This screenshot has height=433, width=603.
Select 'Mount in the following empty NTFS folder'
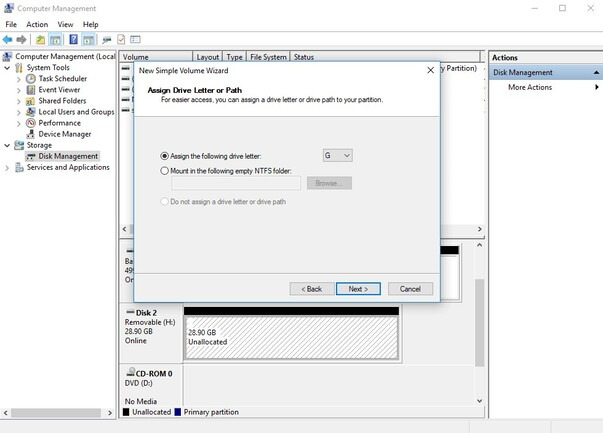coord(164,171)
